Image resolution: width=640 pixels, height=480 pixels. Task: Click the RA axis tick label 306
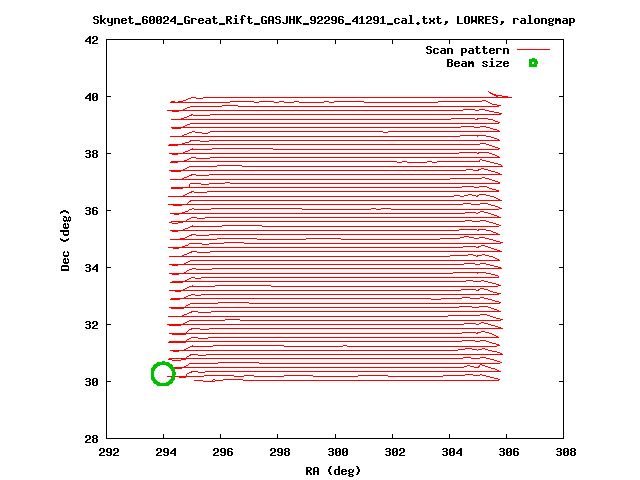pyautogui.click(x=509, y=452)
